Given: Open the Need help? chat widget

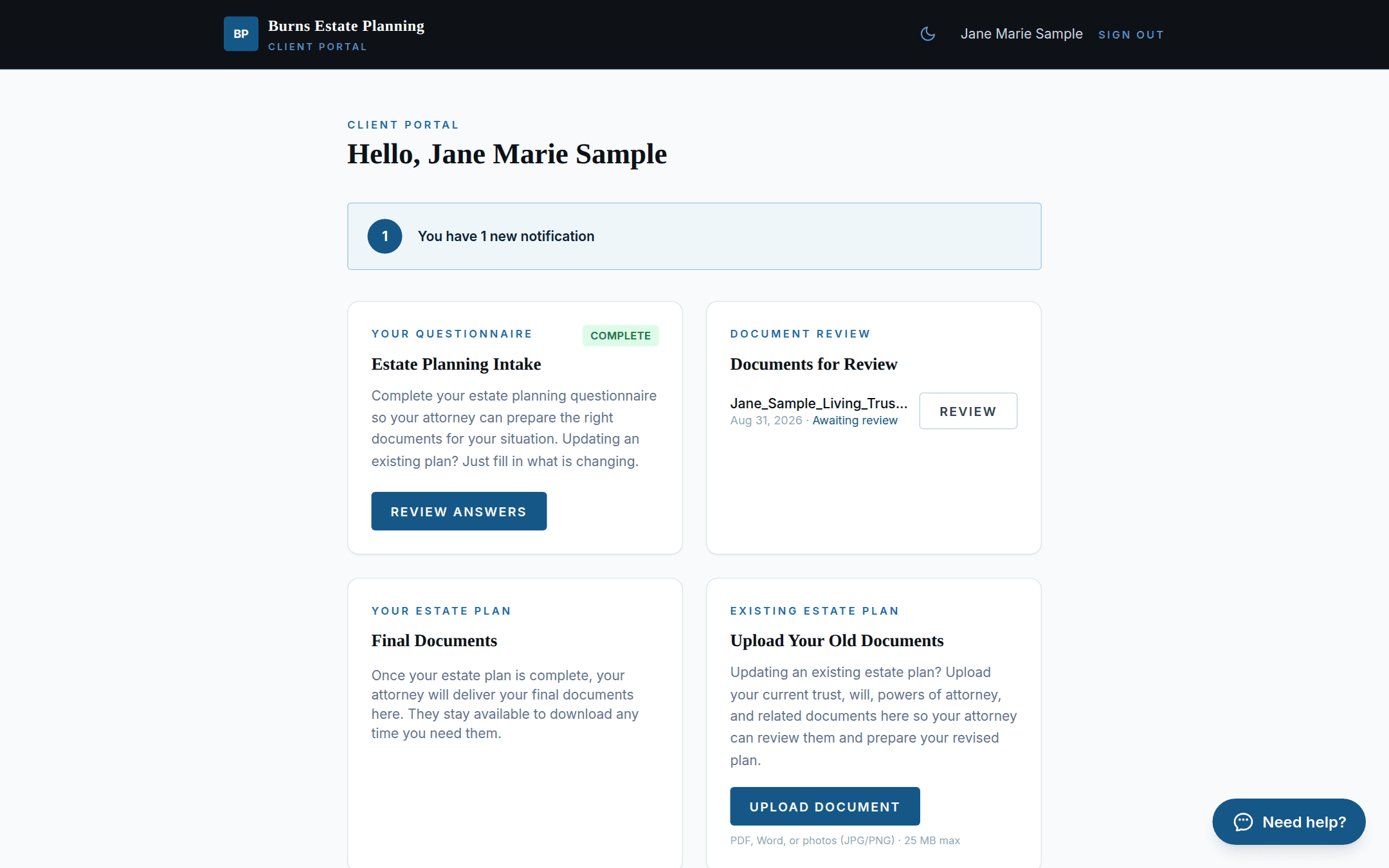Looking at the screenshot, I should [1289, 822].
